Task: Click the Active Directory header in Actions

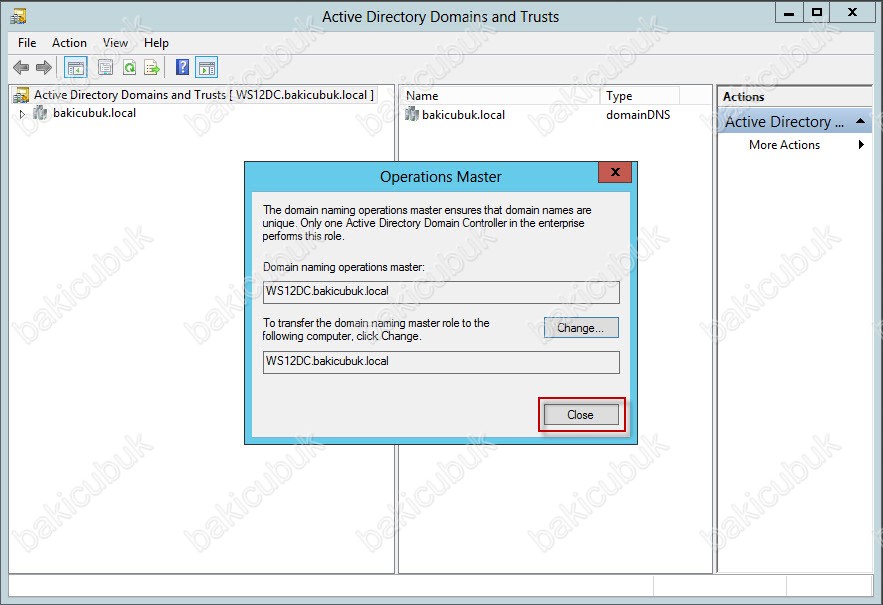Action: point(795,121)
